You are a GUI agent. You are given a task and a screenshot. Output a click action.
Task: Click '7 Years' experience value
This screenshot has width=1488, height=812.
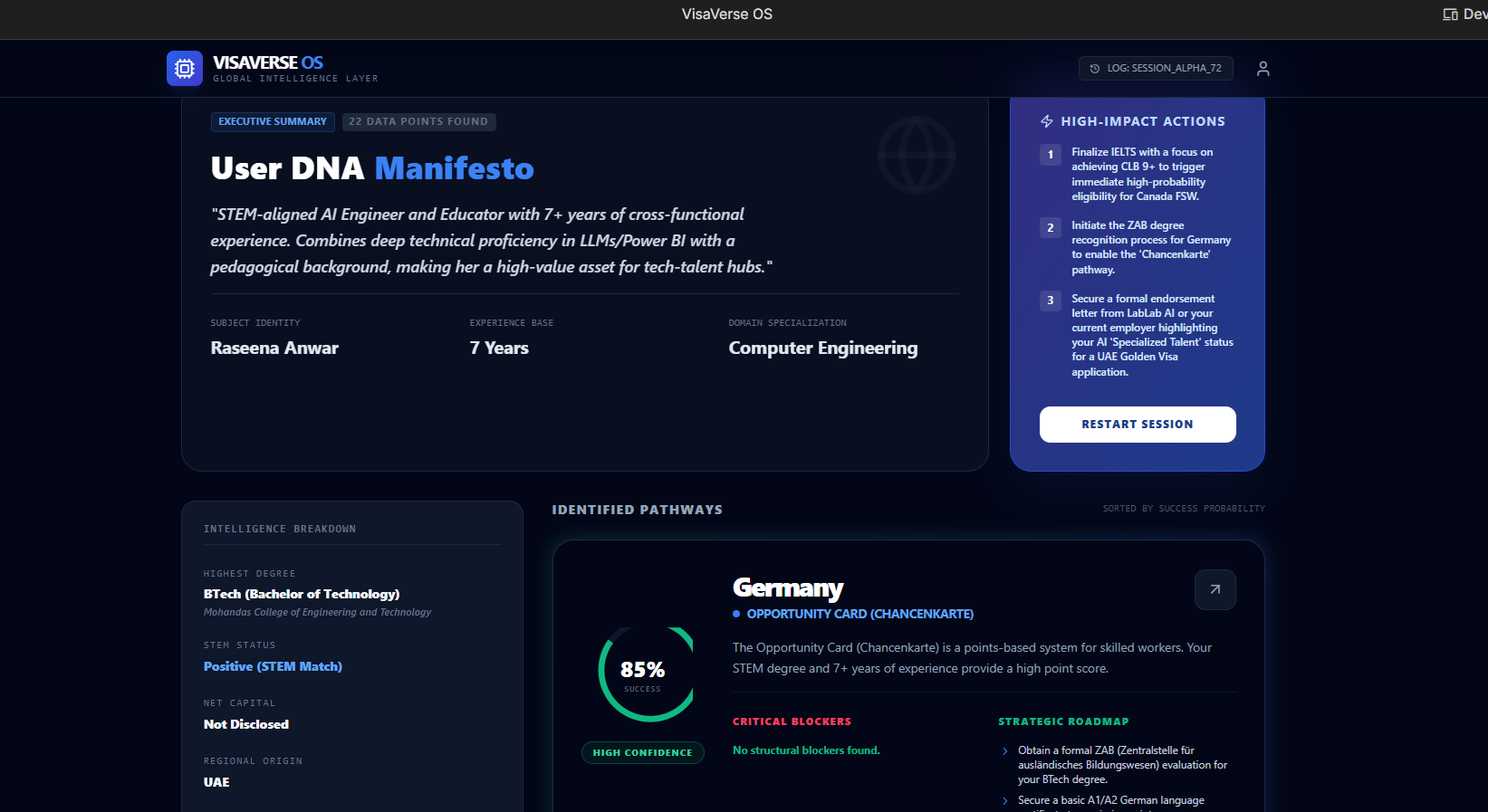coord(499,349)
